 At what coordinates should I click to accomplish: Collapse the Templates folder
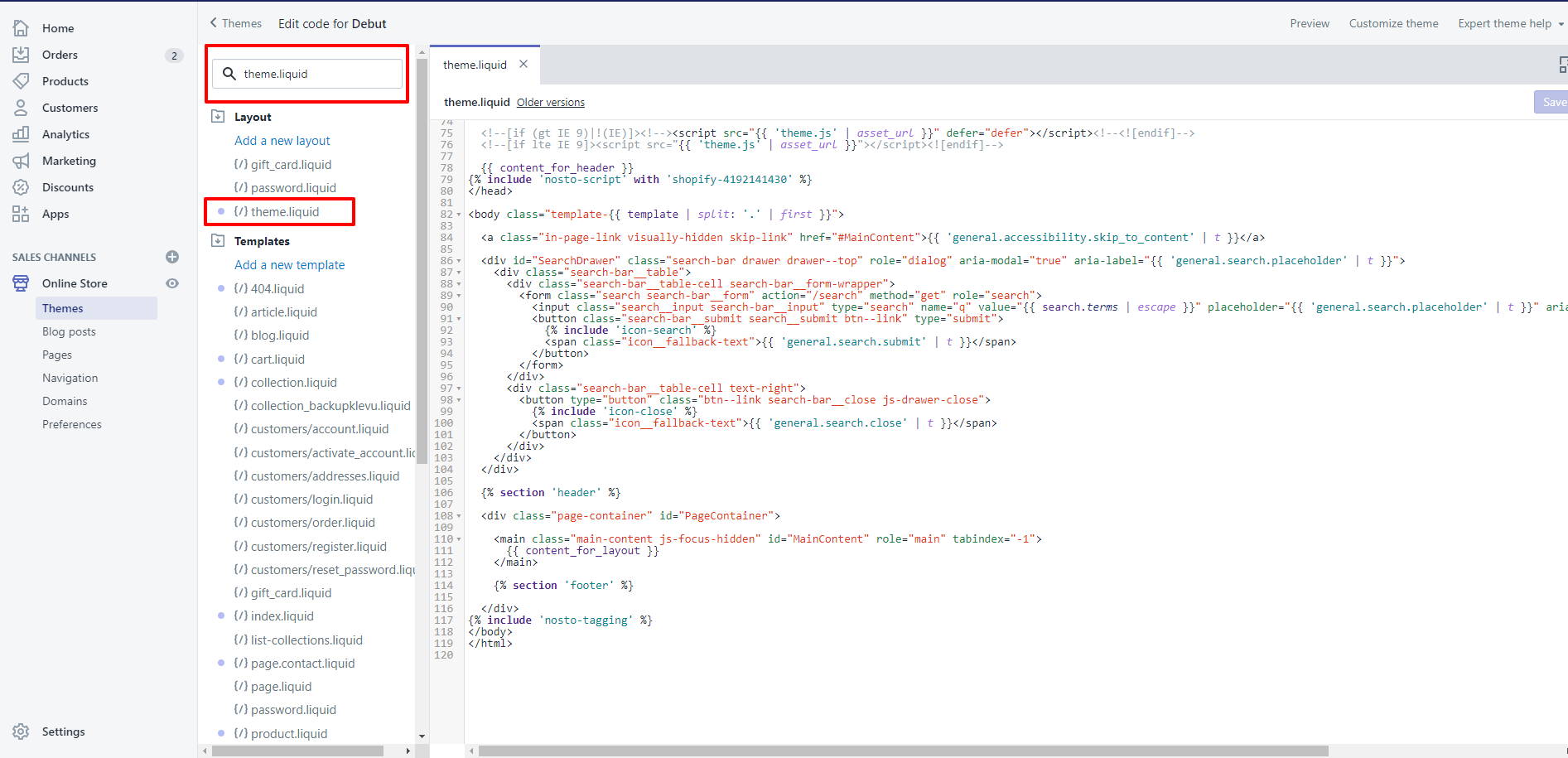[218, 241]
